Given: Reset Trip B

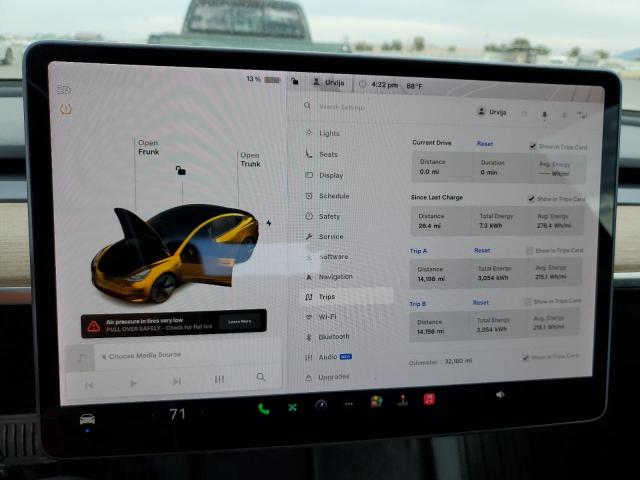Looking at the screenshot, I should 480,302.
